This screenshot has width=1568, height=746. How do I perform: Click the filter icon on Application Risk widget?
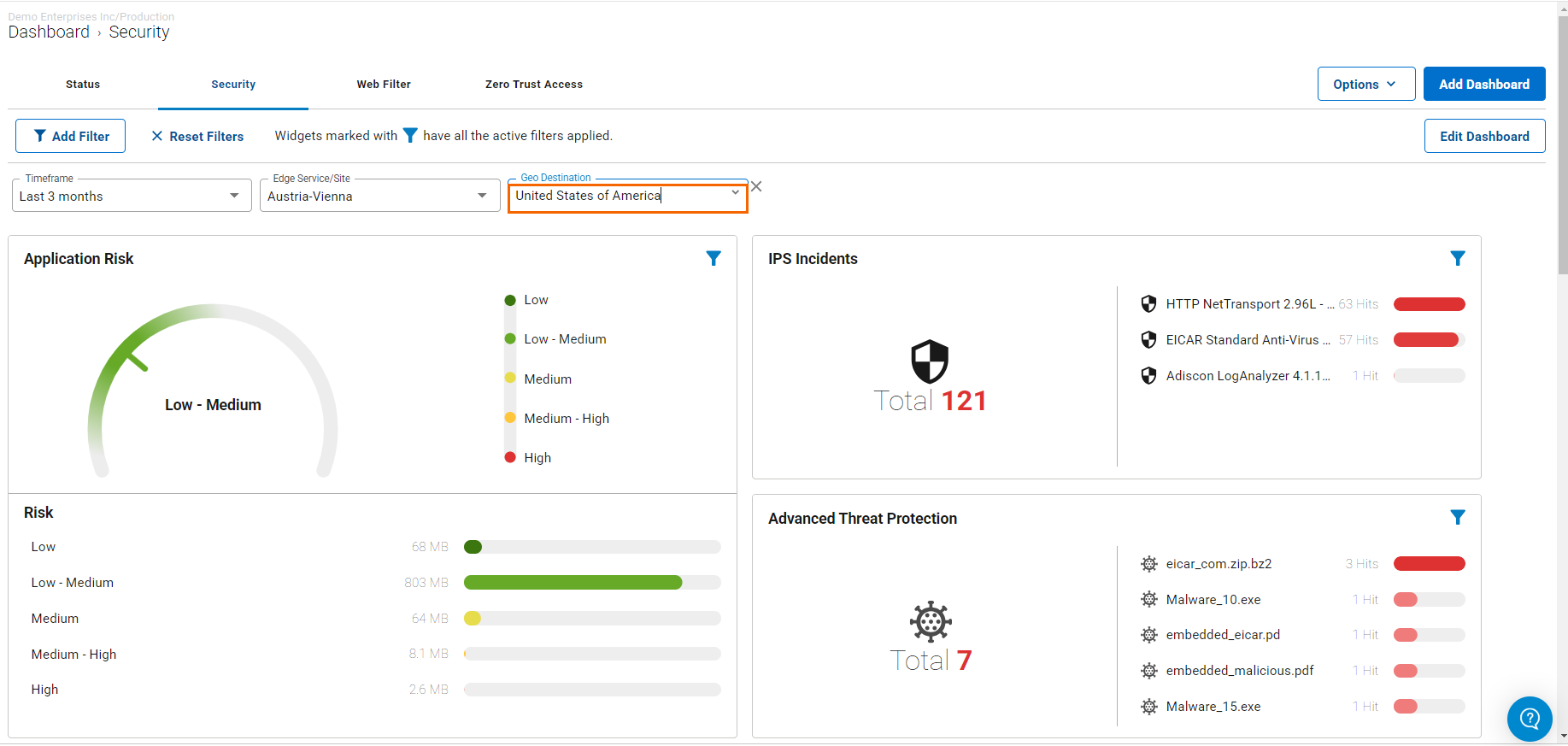(x=714, y=258)
